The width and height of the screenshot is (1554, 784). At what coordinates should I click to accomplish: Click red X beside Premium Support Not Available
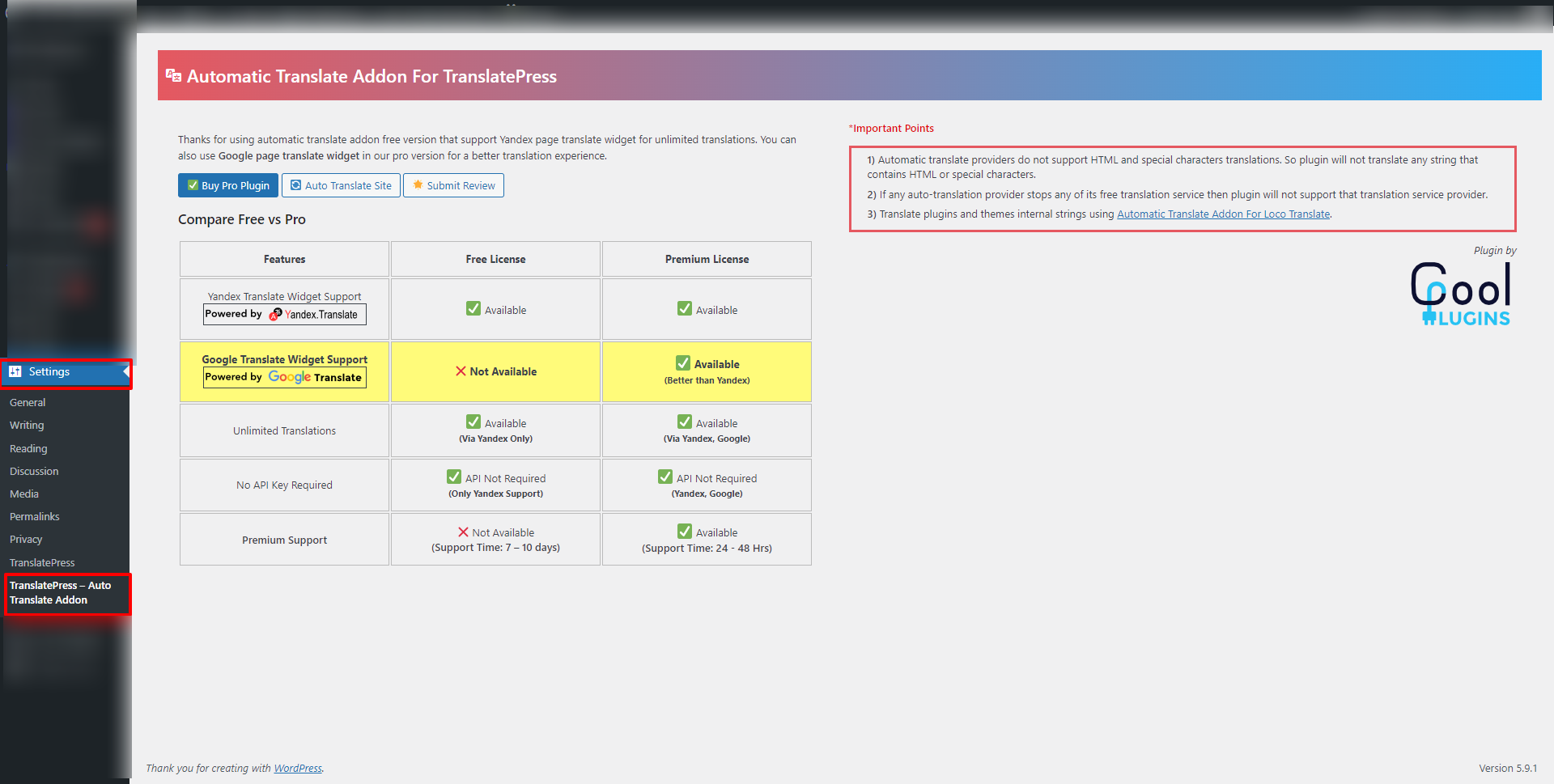coord(463,532)
